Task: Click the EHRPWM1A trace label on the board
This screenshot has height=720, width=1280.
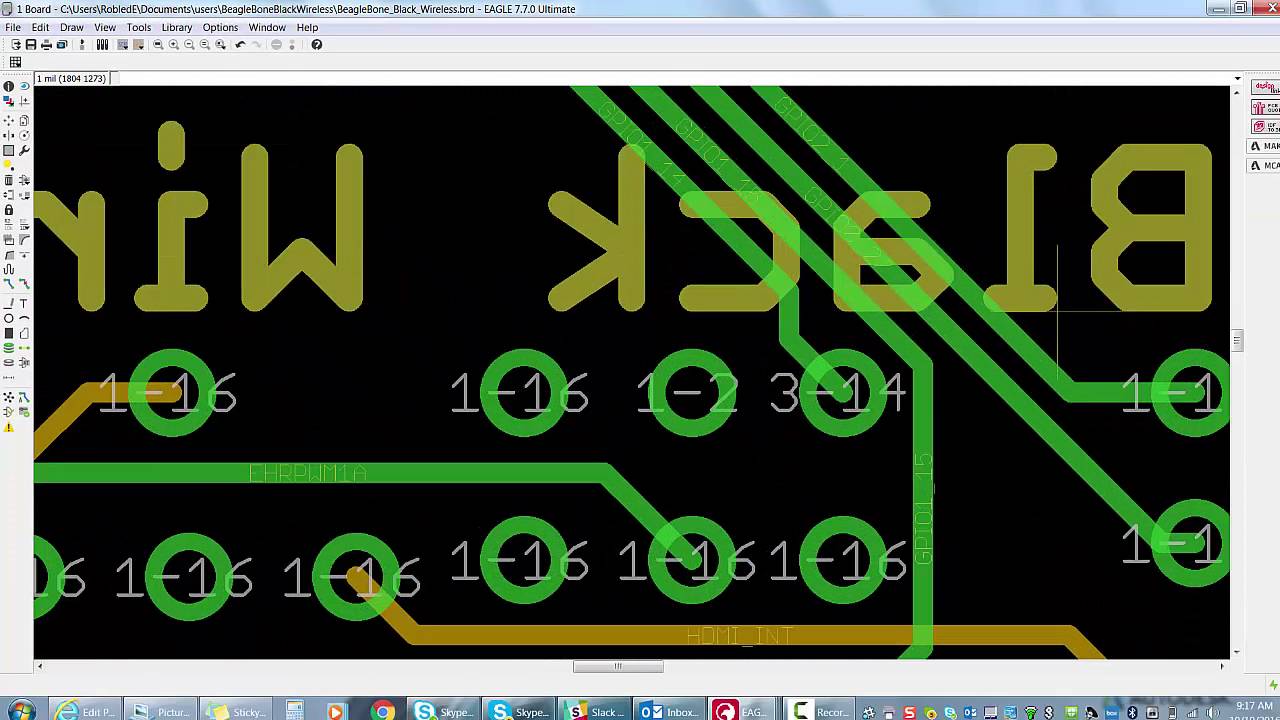Action: pyautogui.click(x=307, y=473)
